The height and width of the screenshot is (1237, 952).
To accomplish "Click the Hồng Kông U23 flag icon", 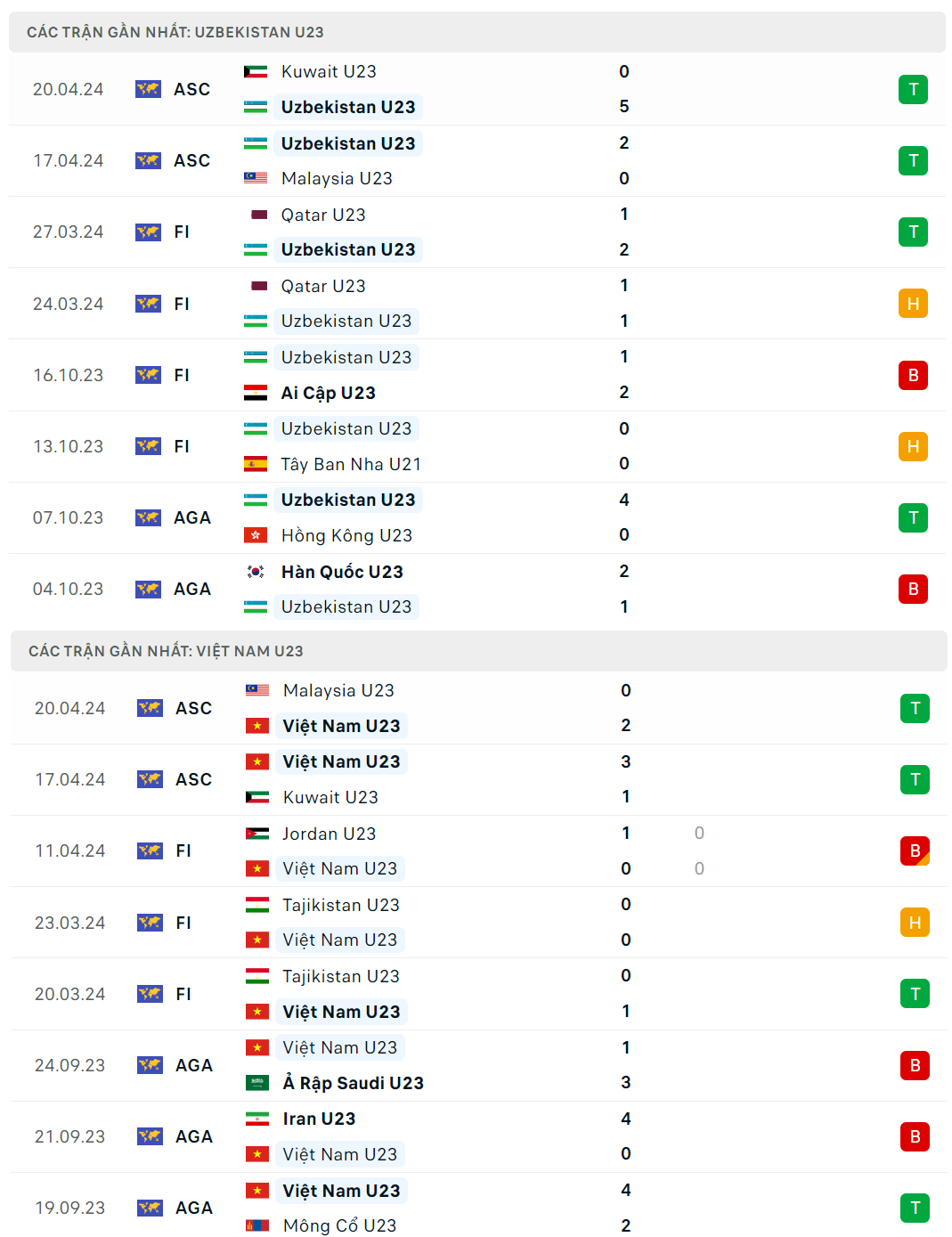I will [256, 535].
